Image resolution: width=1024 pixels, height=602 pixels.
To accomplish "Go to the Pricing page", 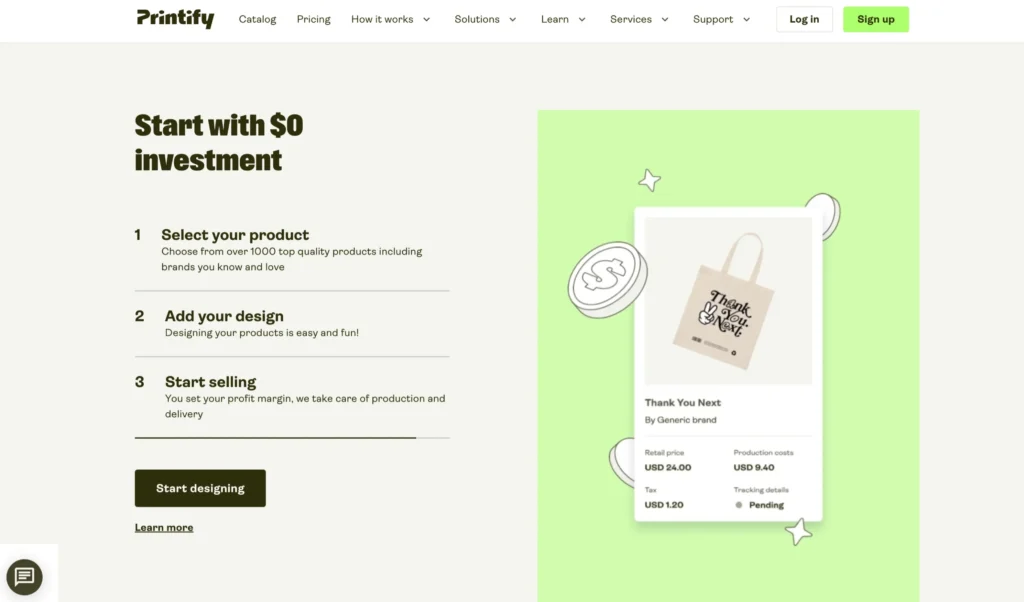I will pos(313,18).
